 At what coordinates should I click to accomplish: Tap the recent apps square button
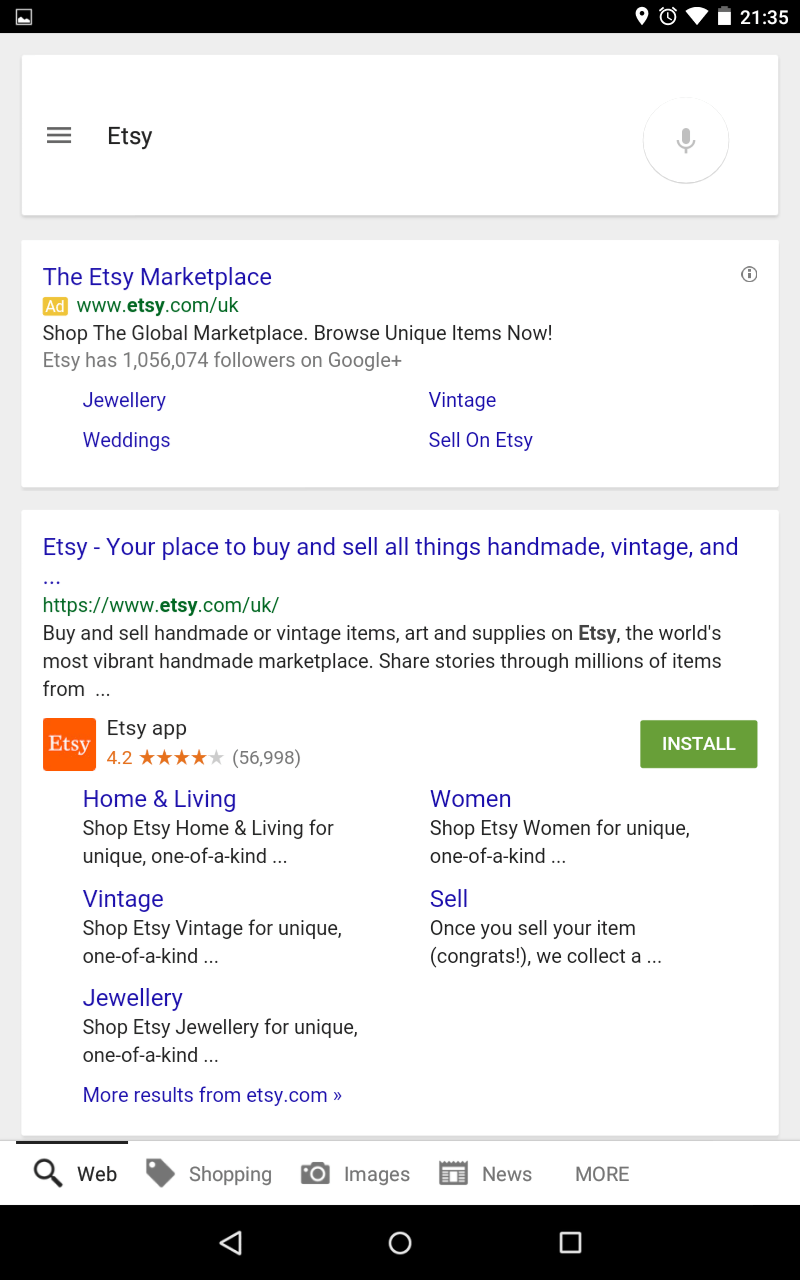(570, 1242)
